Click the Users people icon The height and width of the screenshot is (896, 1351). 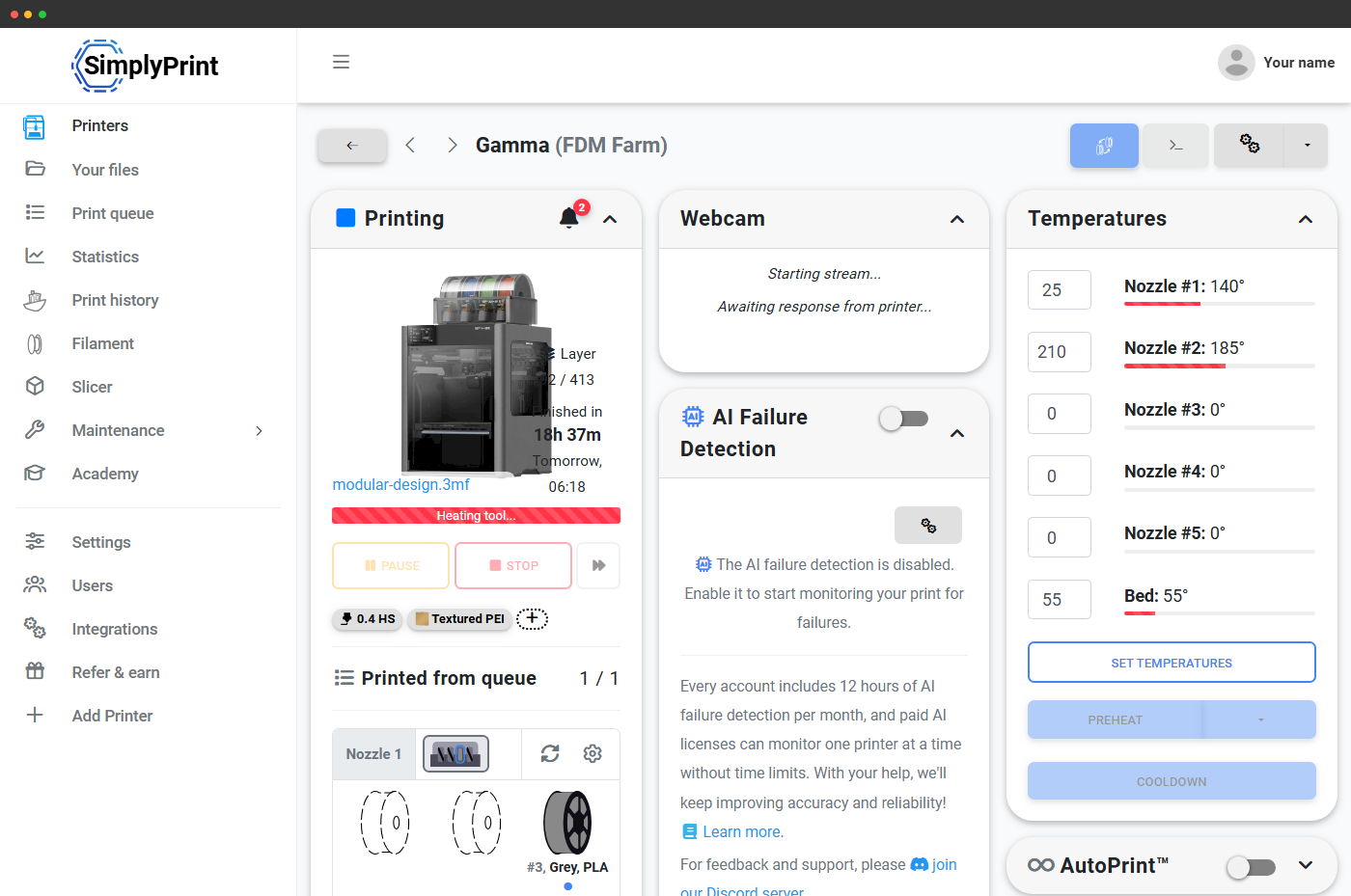pos(35,584)
